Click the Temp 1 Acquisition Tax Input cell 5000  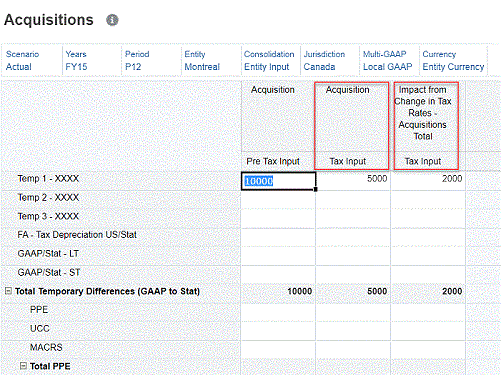(x=353, y=181)
